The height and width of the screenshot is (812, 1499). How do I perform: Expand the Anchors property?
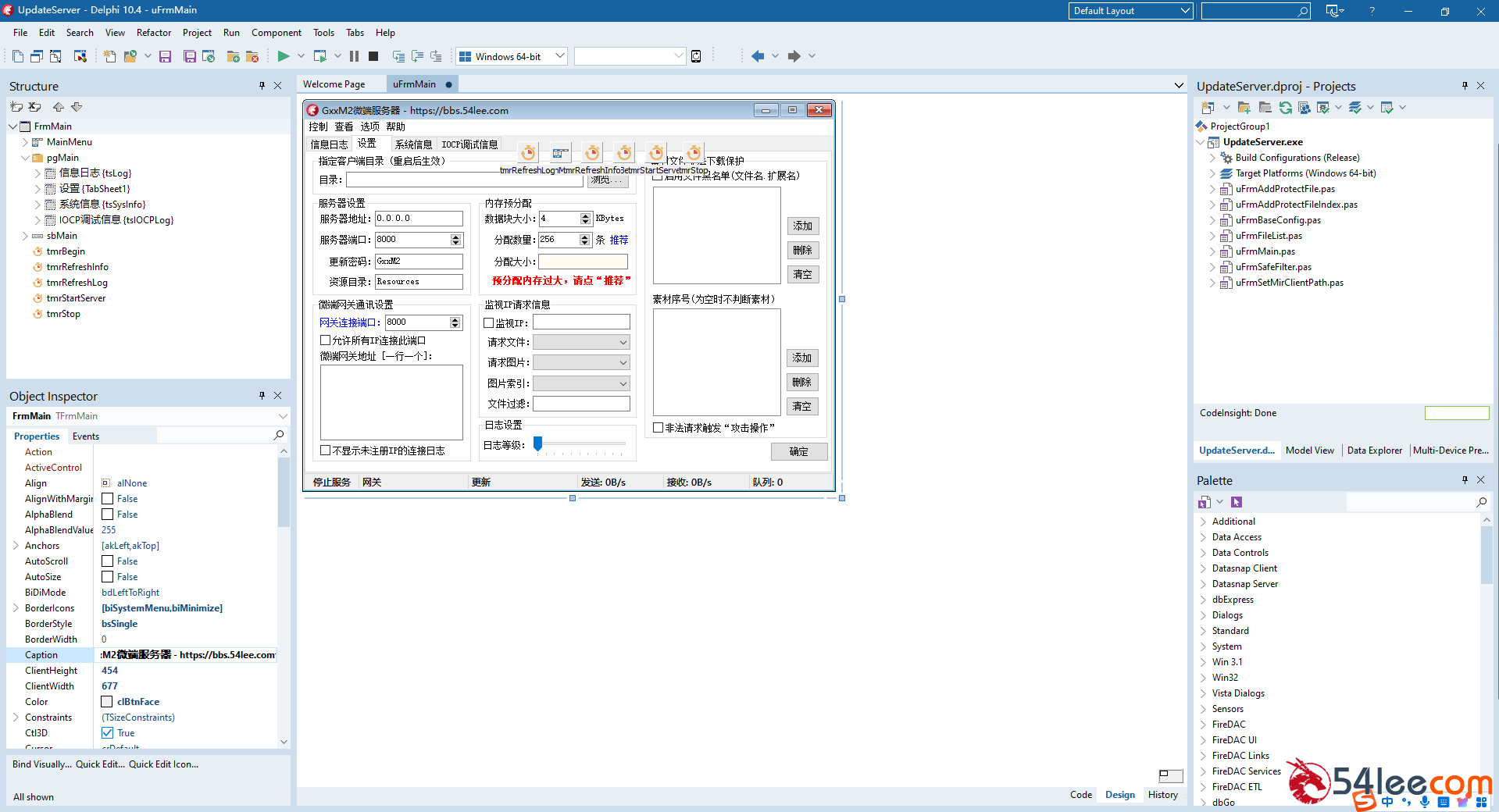tap(16, 546)
